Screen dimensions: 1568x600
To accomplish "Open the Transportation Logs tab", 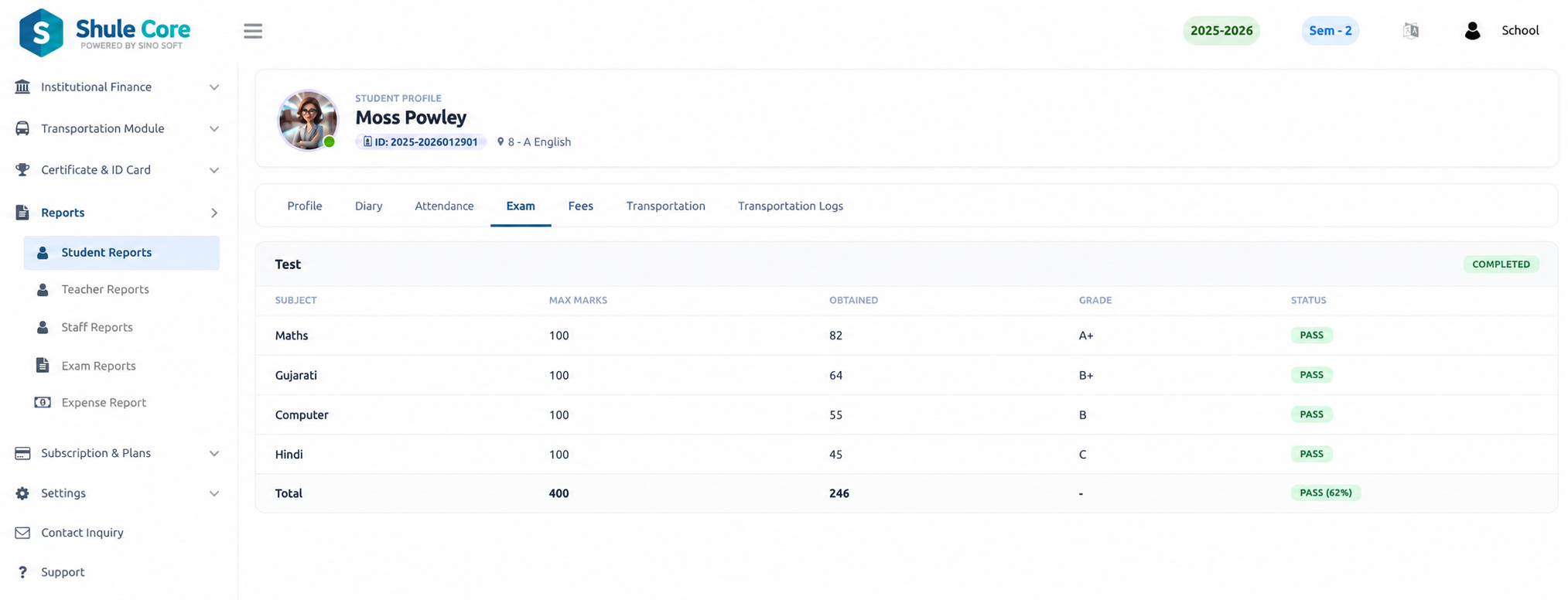I will coord(791,206).
